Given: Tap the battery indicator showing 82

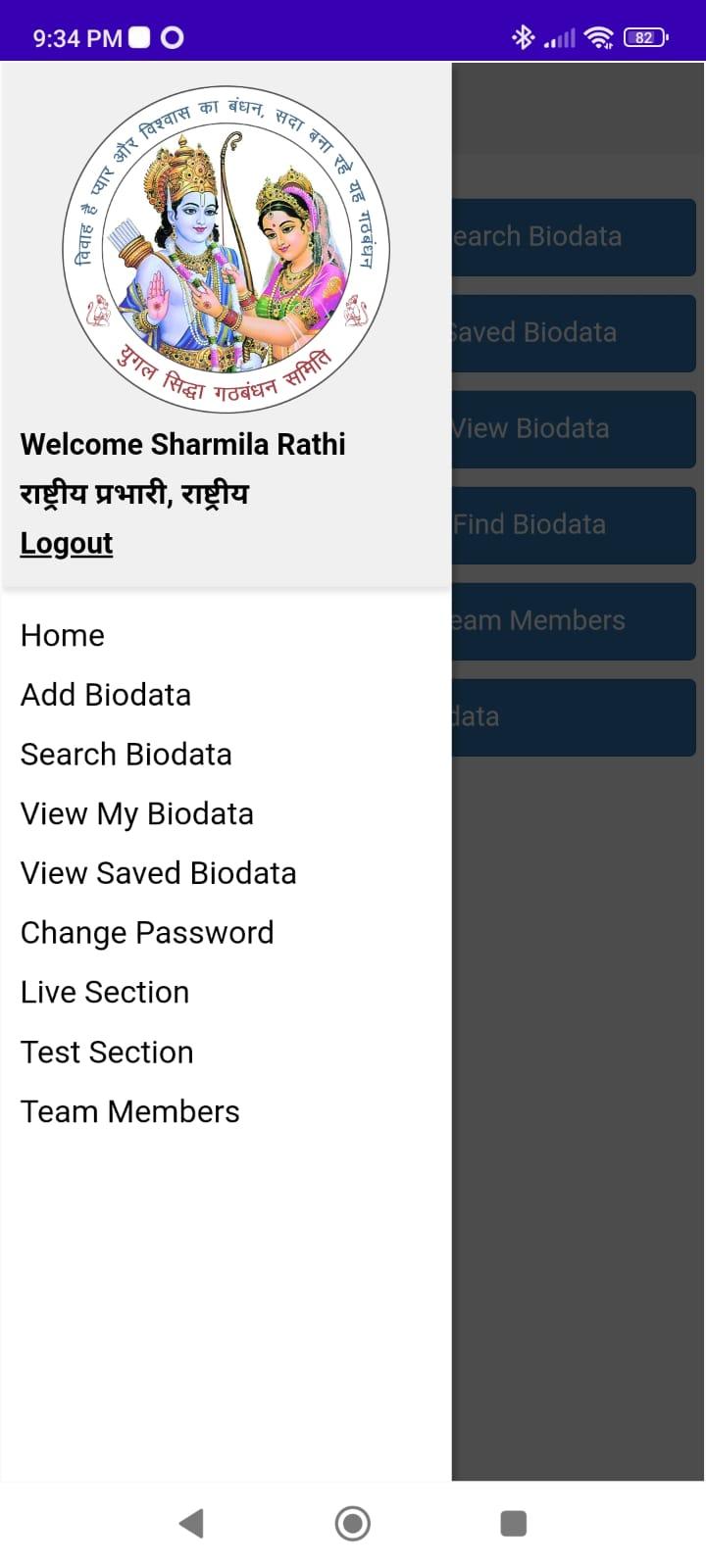Looking at the screenshot, I should click(645, 37).
